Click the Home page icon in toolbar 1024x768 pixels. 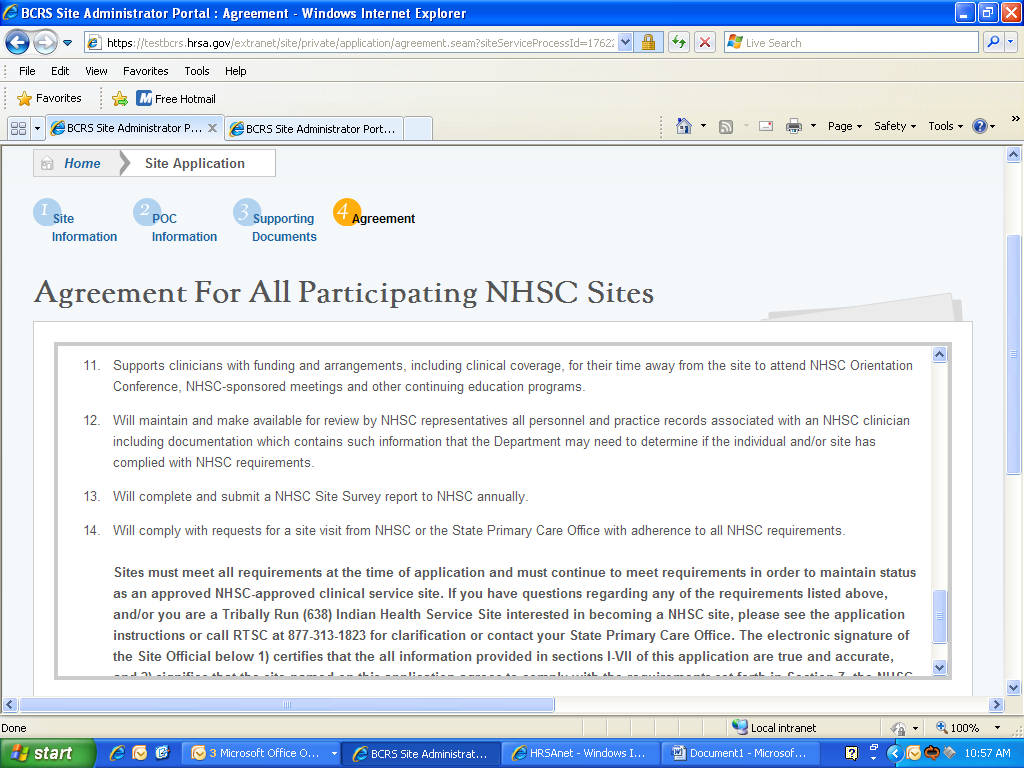pos(684,126)
